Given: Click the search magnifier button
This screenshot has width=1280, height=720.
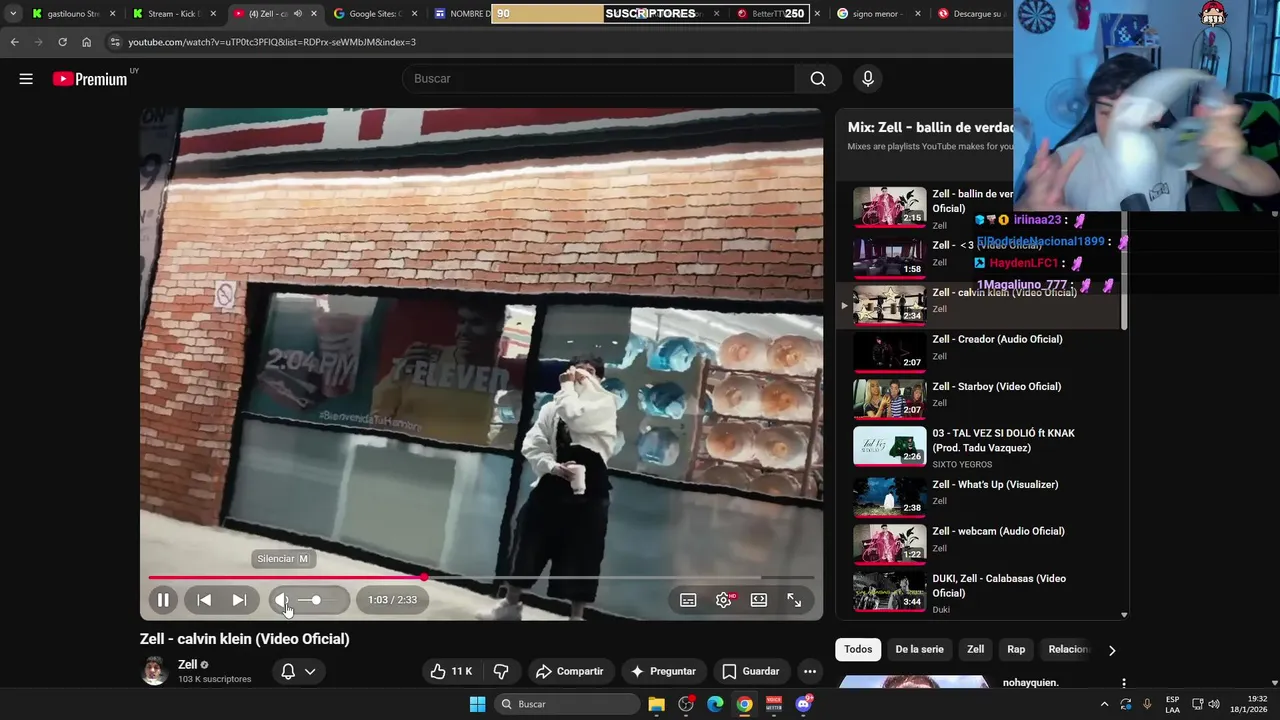Looking at the screenshot, I should [818, 79].
